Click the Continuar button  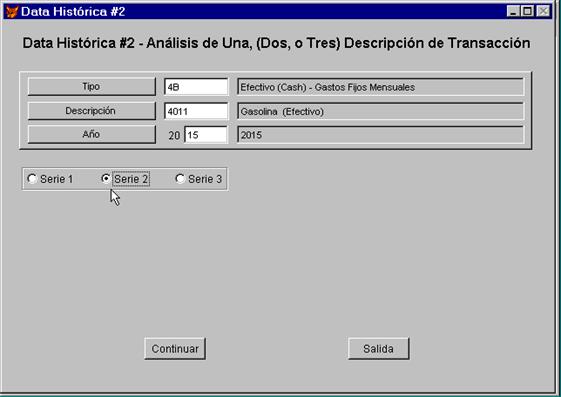click(175, 349)
